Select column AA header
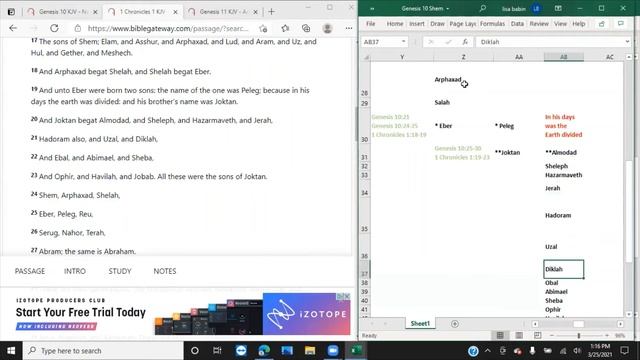The height and width of the screenshot is (360, 640). coord(518,57)
